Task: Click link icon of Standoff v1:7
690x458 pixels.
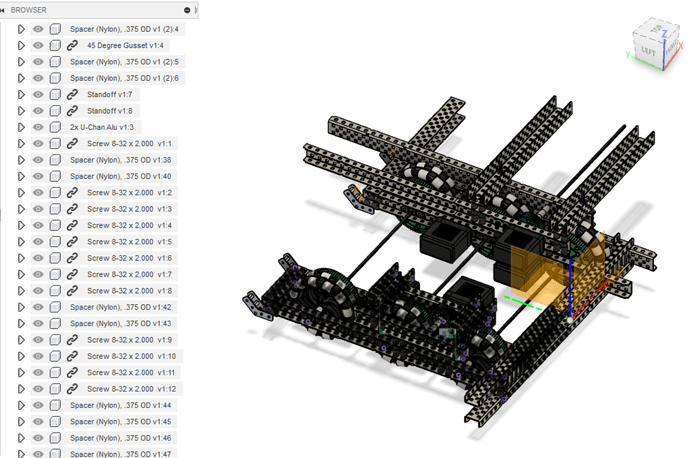Action: (72, 94)
